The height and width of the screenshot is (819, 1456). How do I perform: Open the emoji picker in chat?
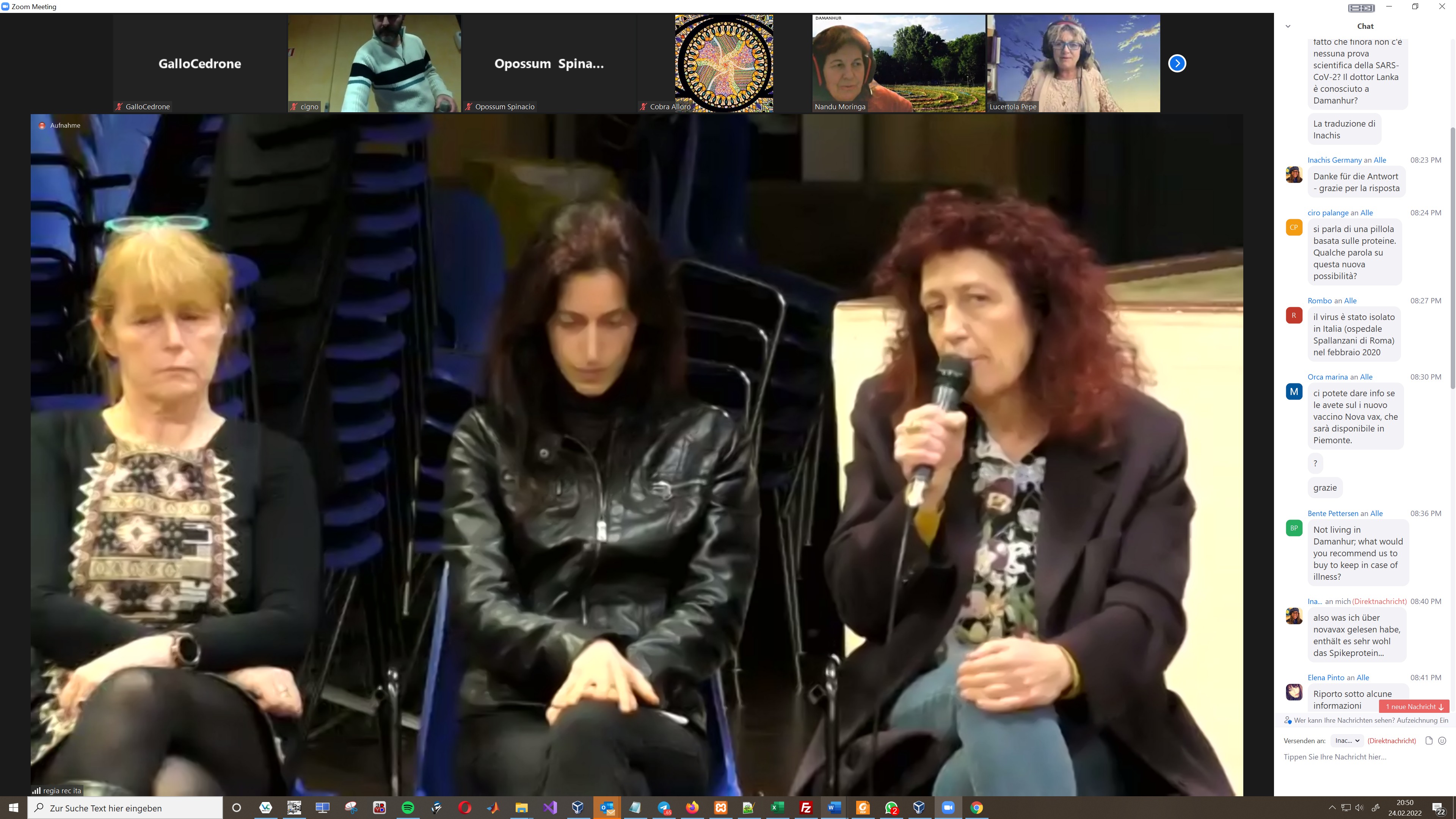pyautogui.click(x=1442, y=741)
